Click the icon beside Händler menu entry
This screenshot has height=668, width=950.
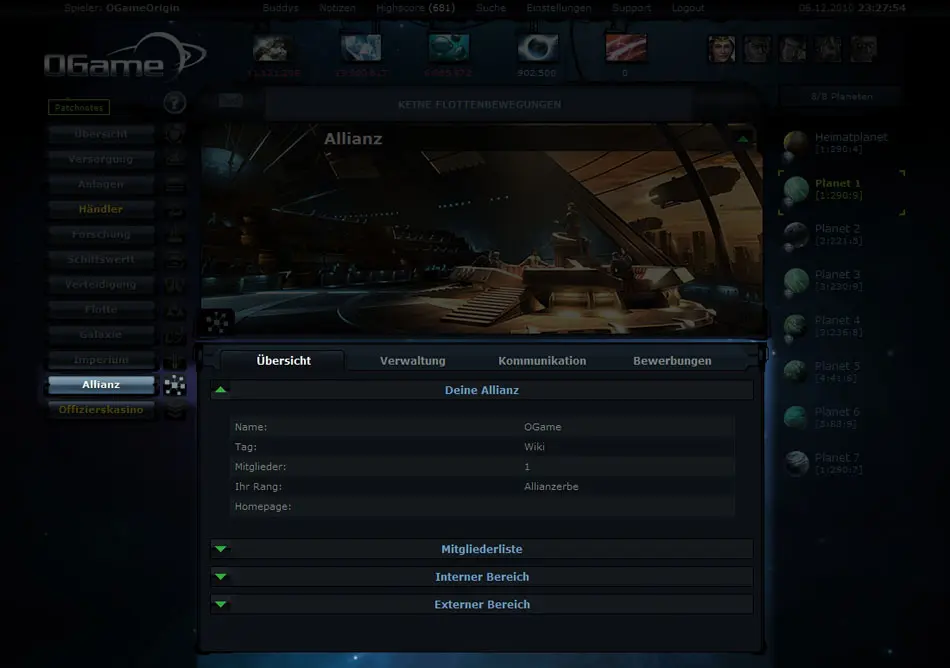[x=174, y=209]
